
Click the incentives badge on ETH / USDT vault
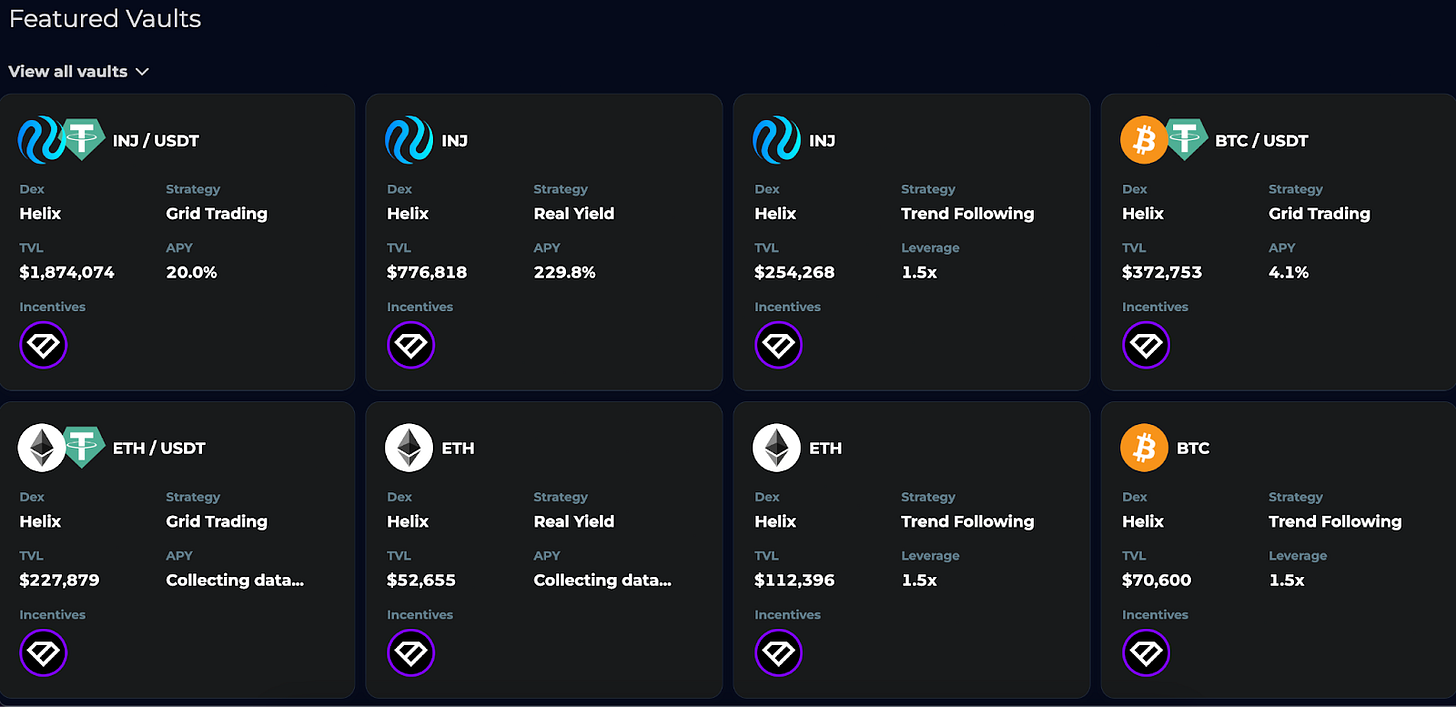click(x=43, y=654)
